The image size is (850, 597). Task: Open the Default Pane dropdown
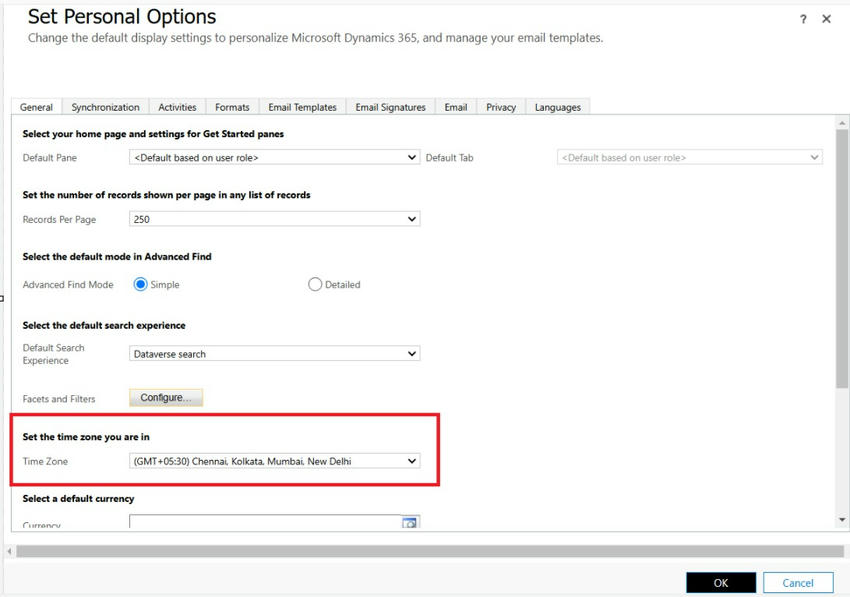[274, 157]
